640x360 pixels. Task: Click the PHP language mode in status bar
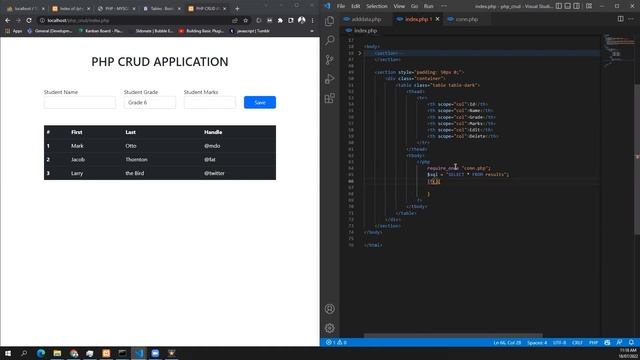coord(593,342)
